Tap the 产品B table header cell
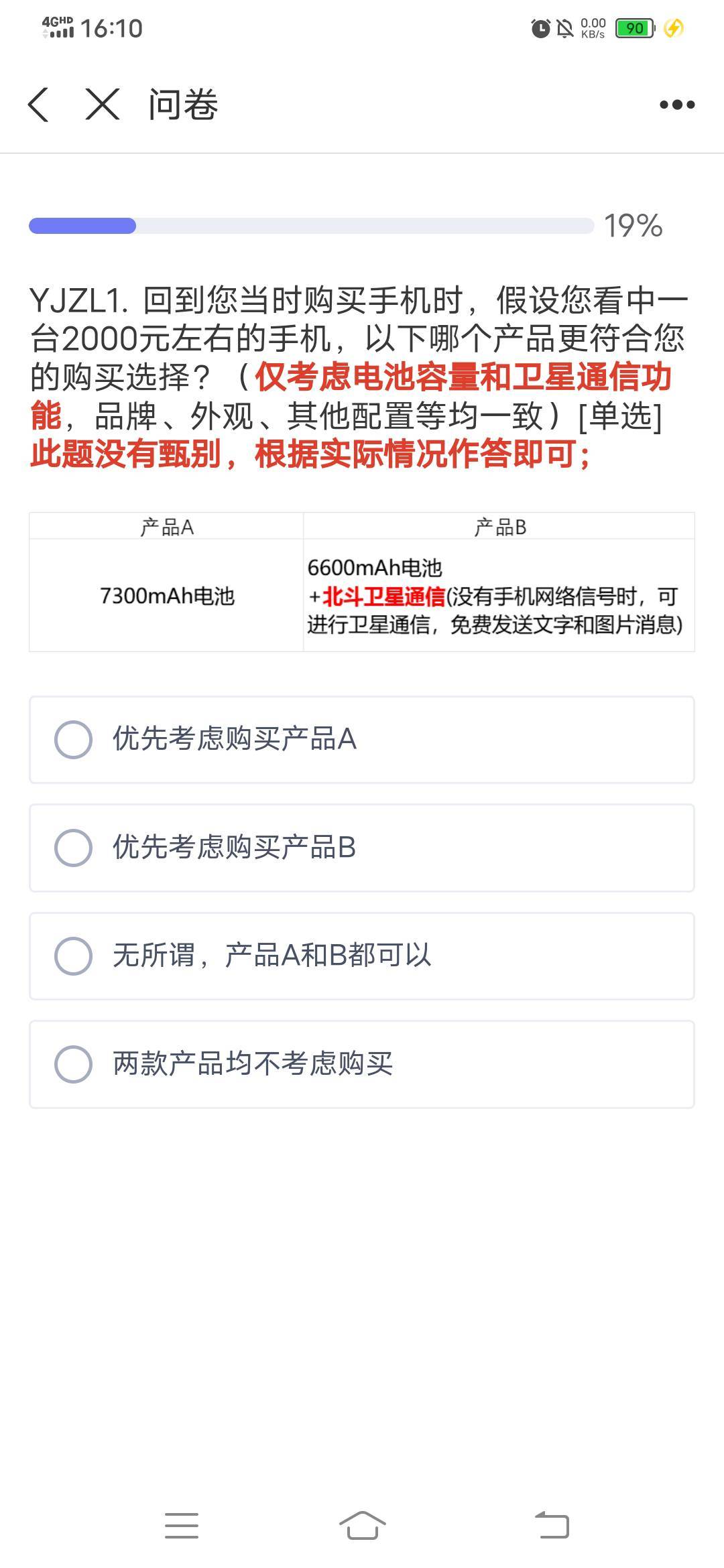This screenshot has height=1568, width=724. coord(499,527)
